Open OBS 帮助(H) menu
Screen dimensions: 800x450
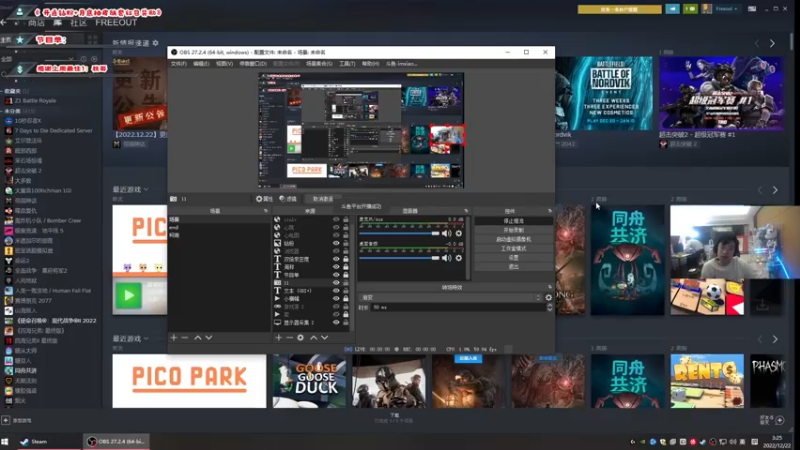[370, 64]
